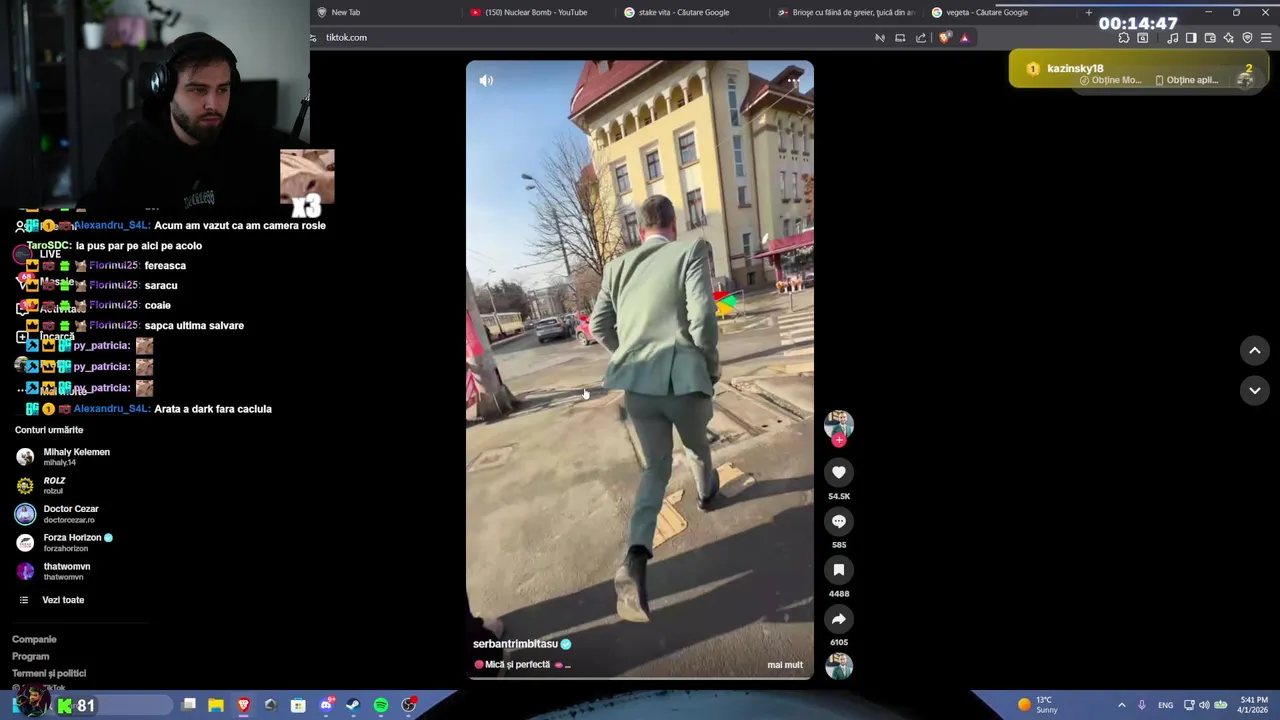Open Discord from the taskbar

(326, 705)
